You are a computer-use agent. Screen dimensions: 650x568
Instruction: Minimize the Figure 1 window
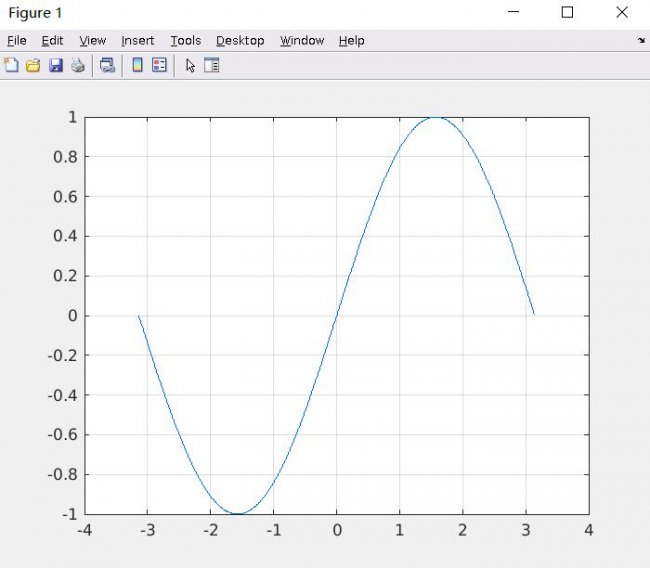[514, 12]
